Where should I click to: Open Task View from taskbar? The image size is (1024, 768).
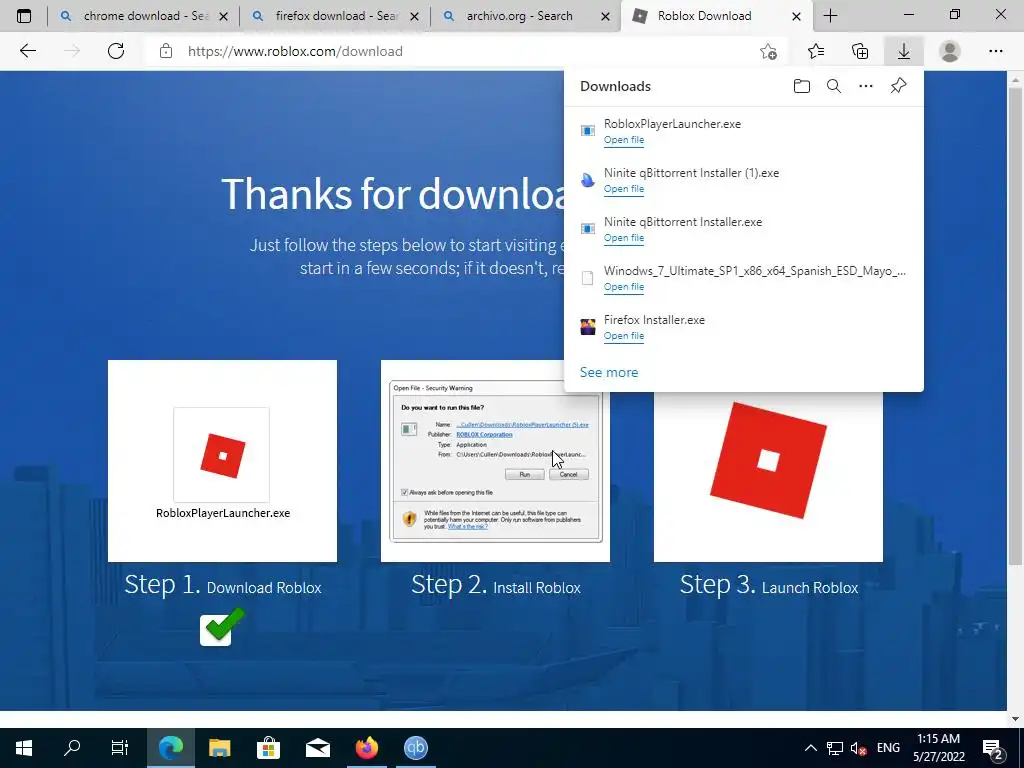click(x=120, y=748)
